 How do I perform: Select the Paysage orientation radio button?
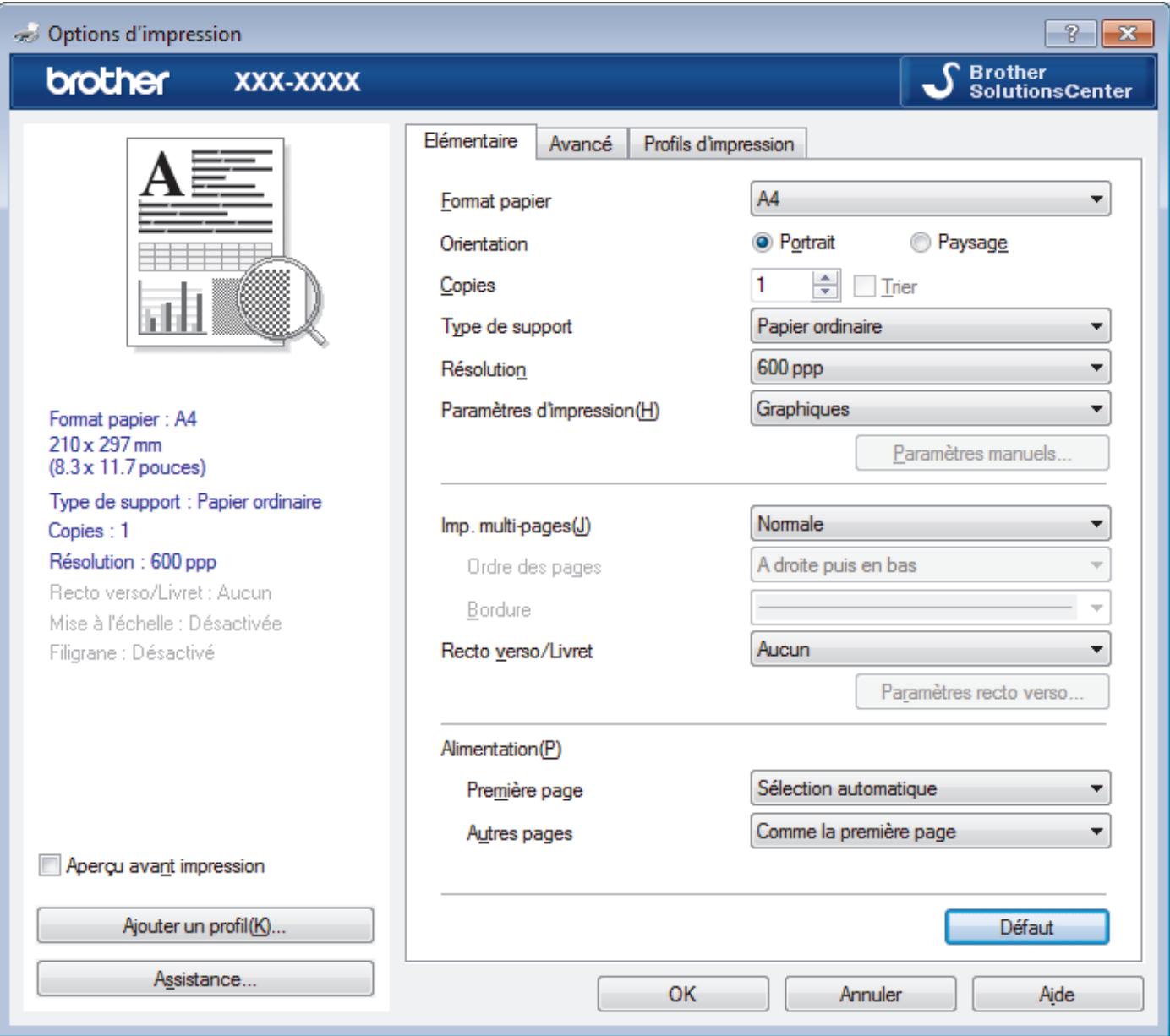[920, 243]
